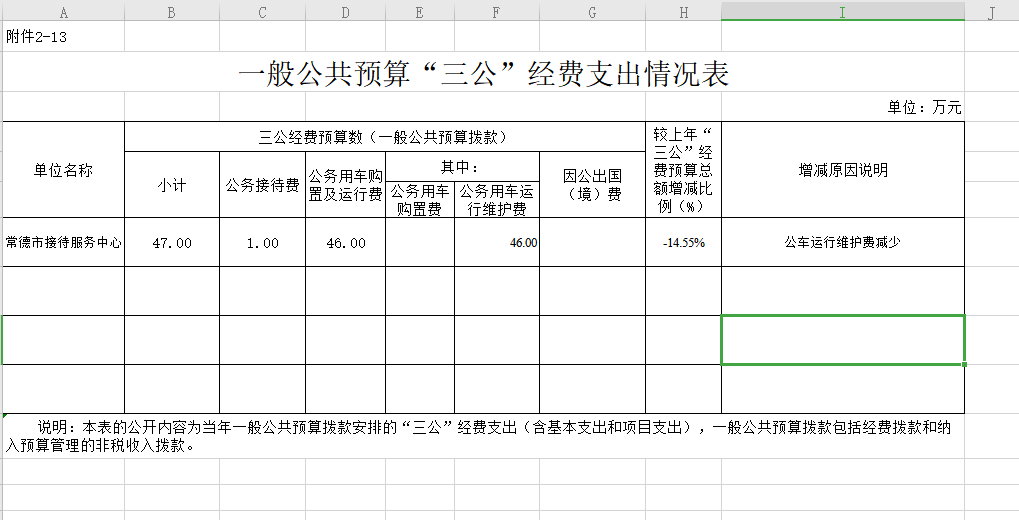Click the highlighted column I header

tap(842, 12)
